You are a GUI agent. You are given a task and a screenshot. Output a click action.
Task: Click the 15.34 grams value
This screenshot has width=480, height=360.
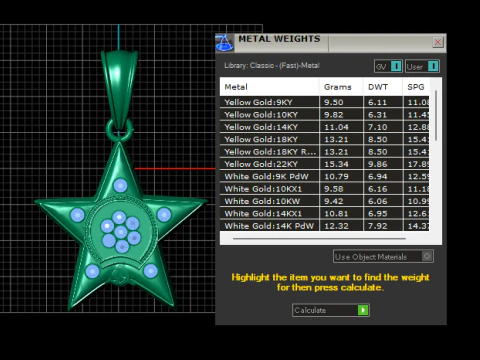[x=336, y=164]
